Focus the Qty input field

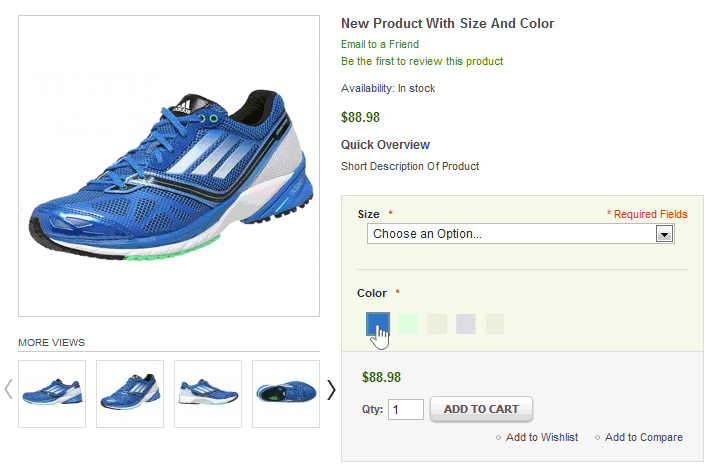click(406, 409)
